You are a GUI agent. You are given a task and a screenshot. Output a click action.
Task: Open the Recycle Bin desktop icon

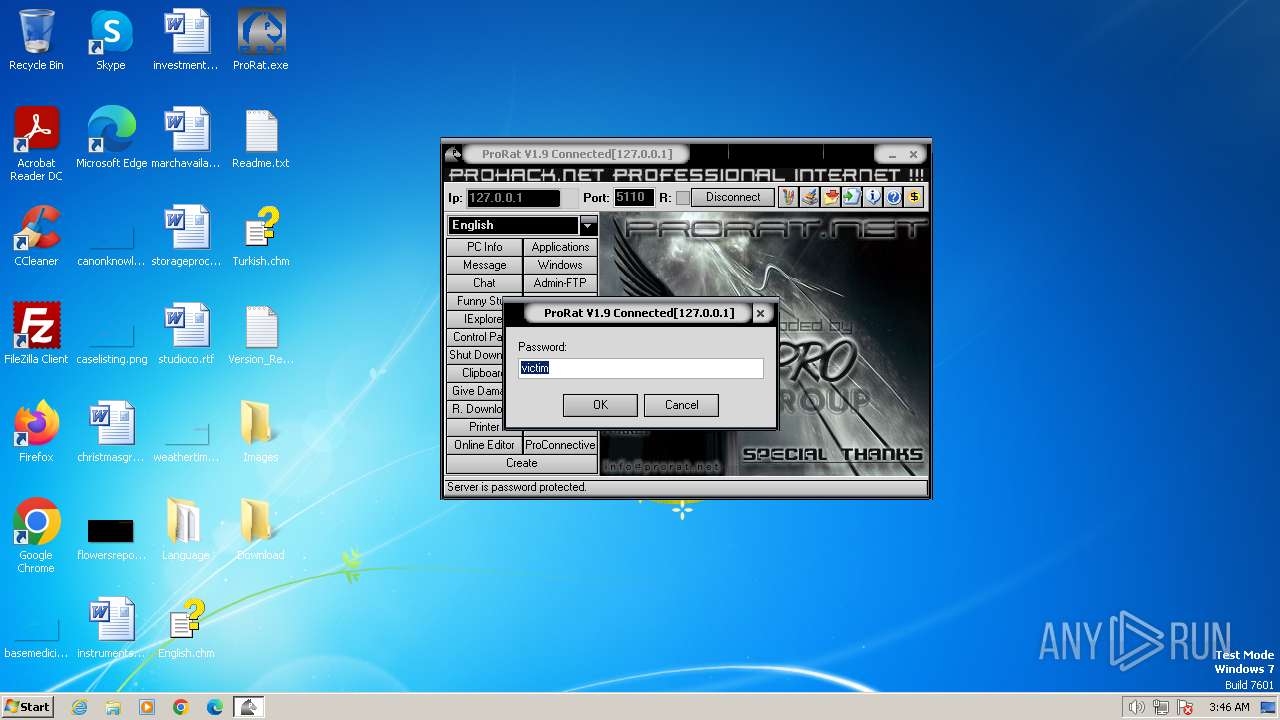(x=36, y=41)
